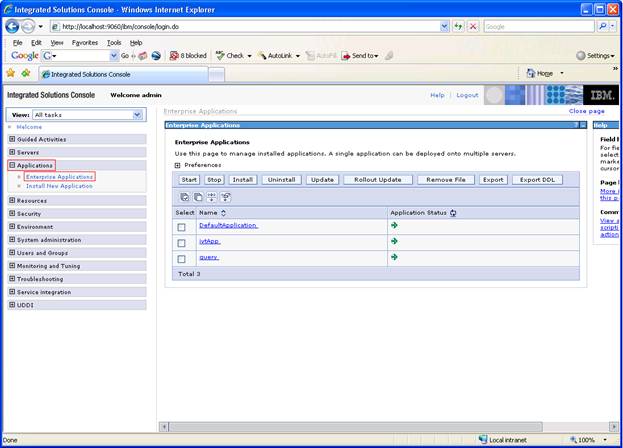The image size is (623, 448).
Task: Collapse the Applications node
Action: tap(12, 165)
